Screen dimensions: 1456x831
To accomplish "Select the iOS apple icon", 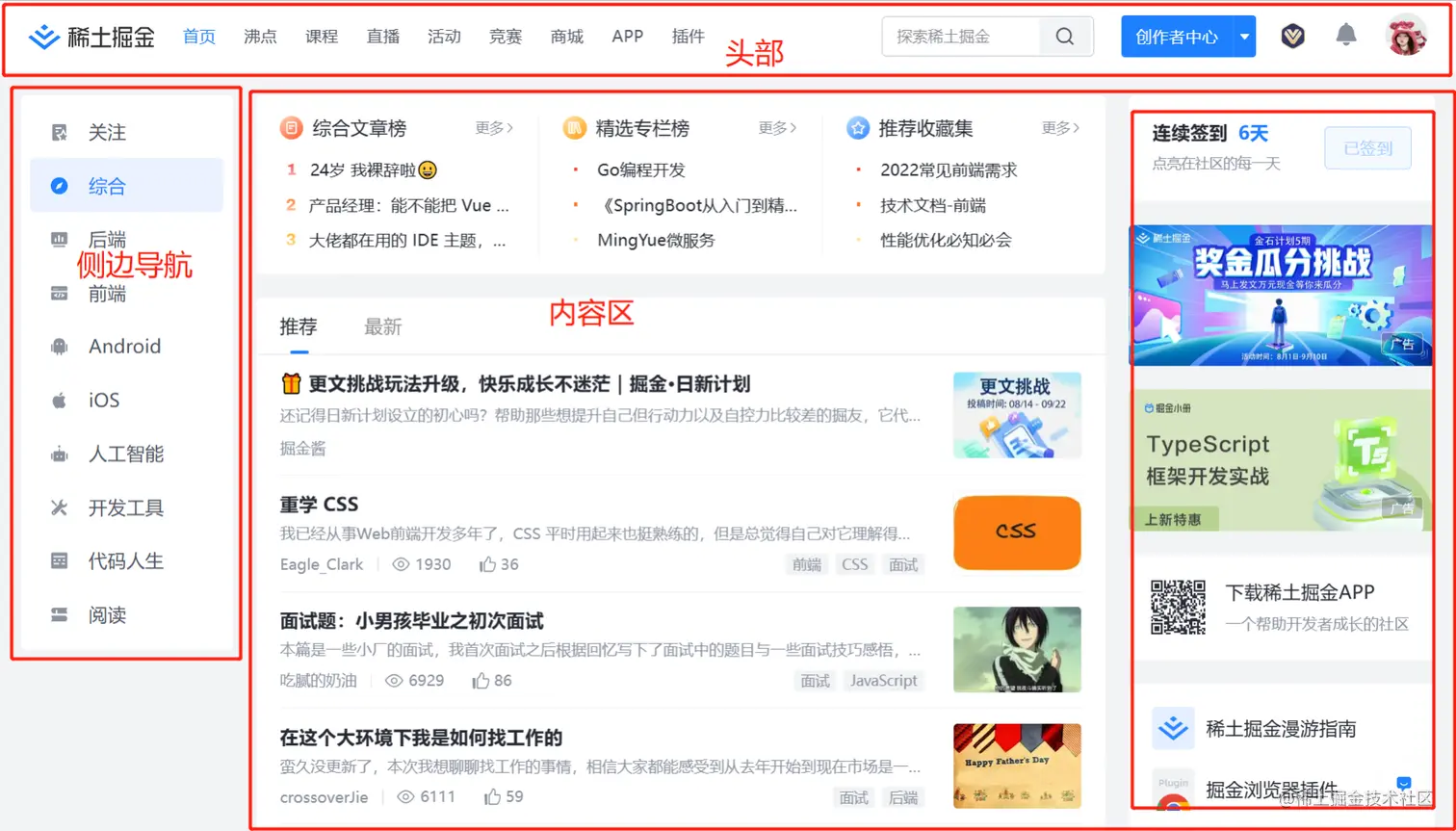I will pyautogui.click(x=60, y=401).
